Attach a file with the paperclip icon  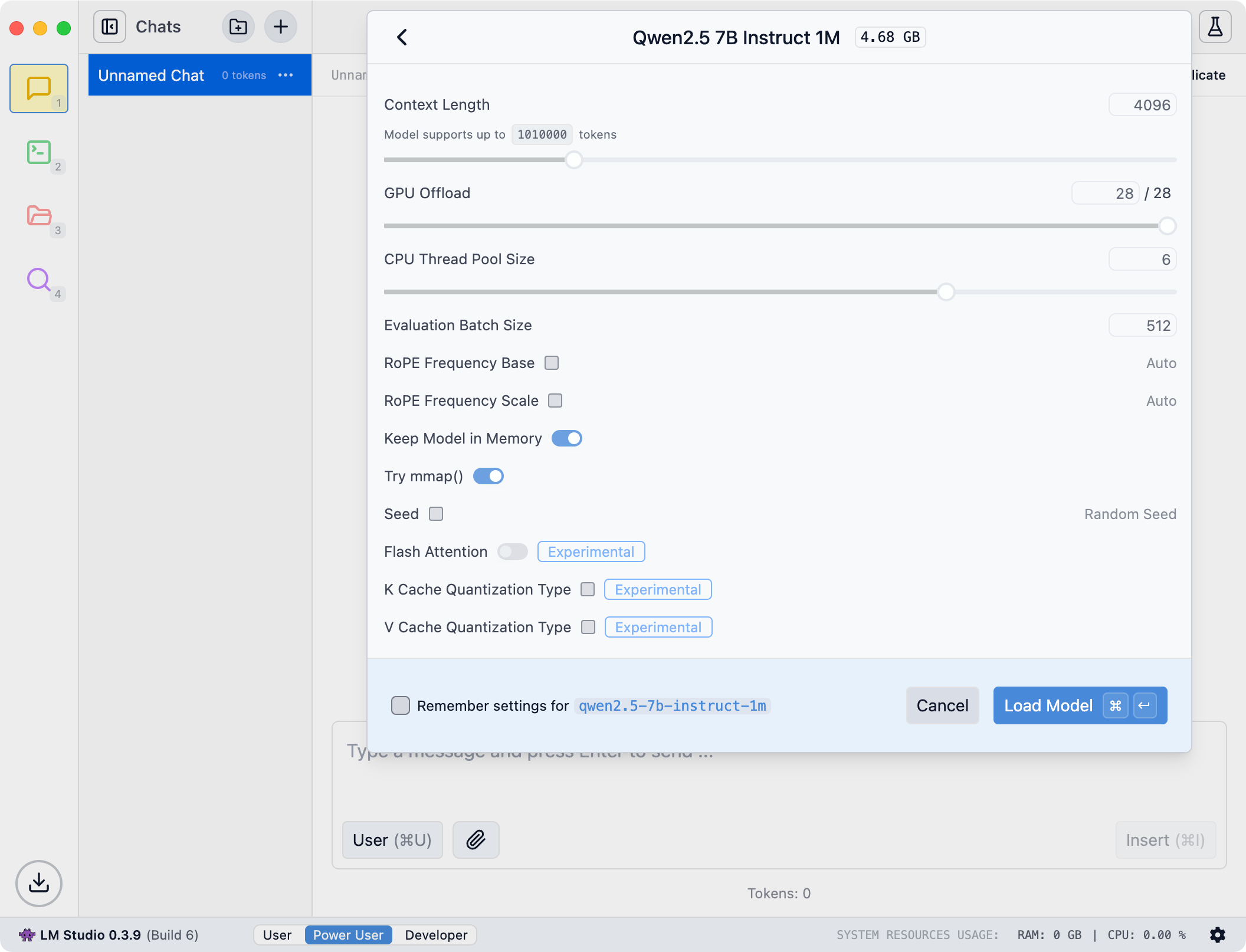pos(476,840)
